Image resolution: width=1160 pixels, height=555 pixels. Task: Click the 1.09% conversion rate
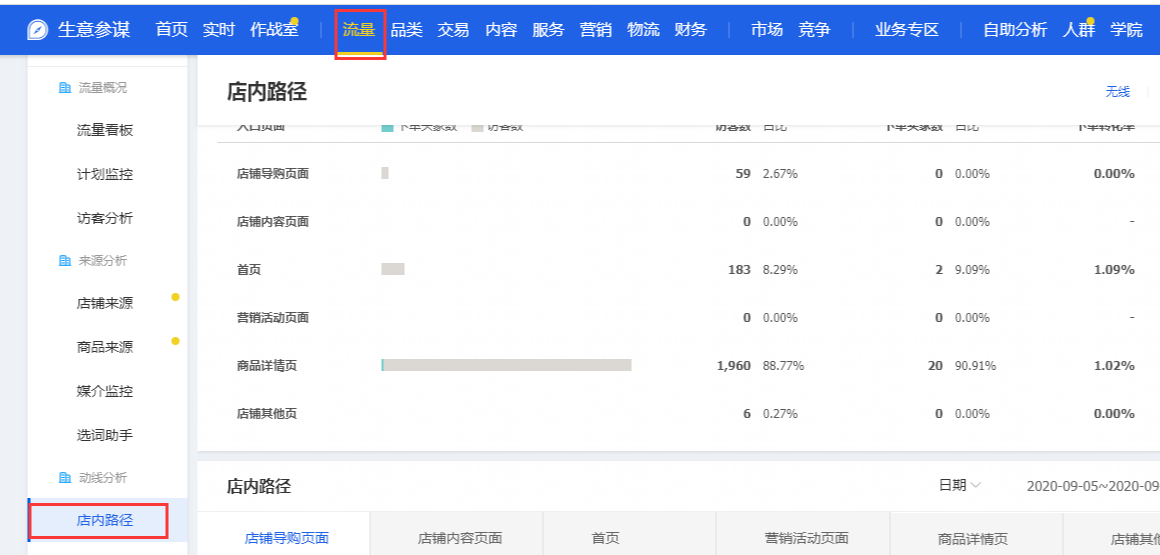1114,269
